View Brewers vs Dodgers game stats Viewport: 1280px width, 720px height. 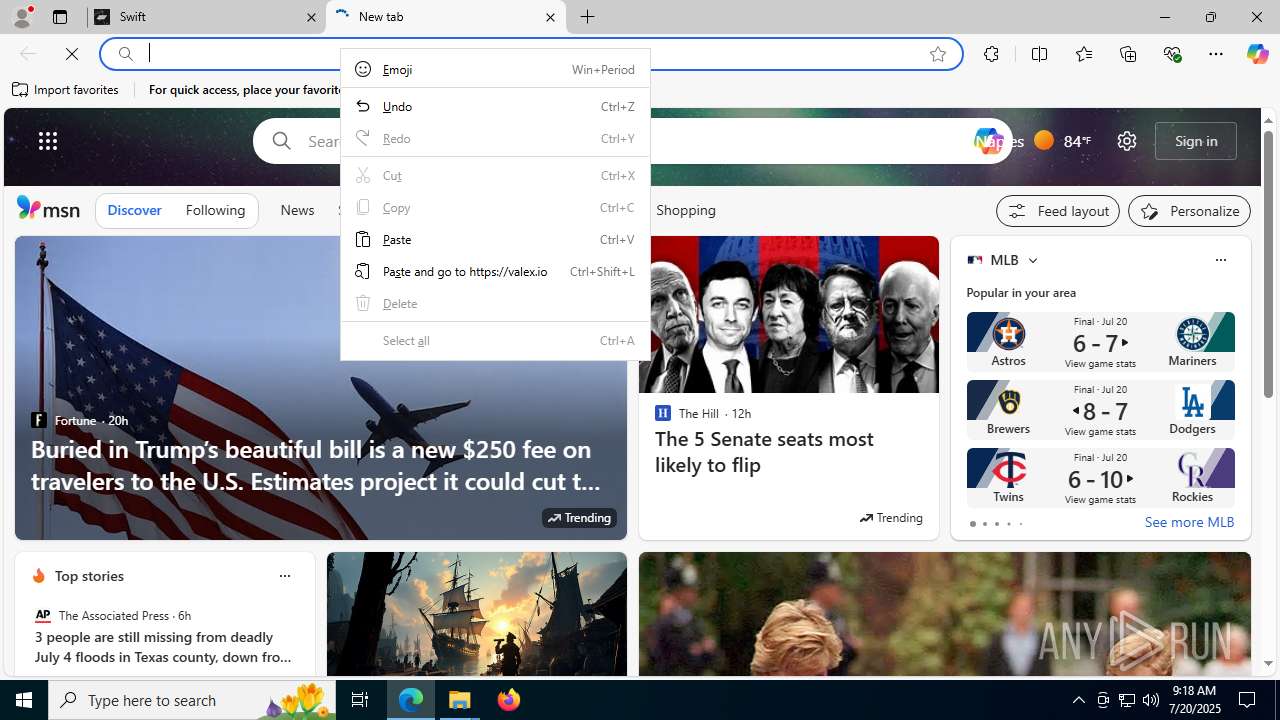(1100, 431)
